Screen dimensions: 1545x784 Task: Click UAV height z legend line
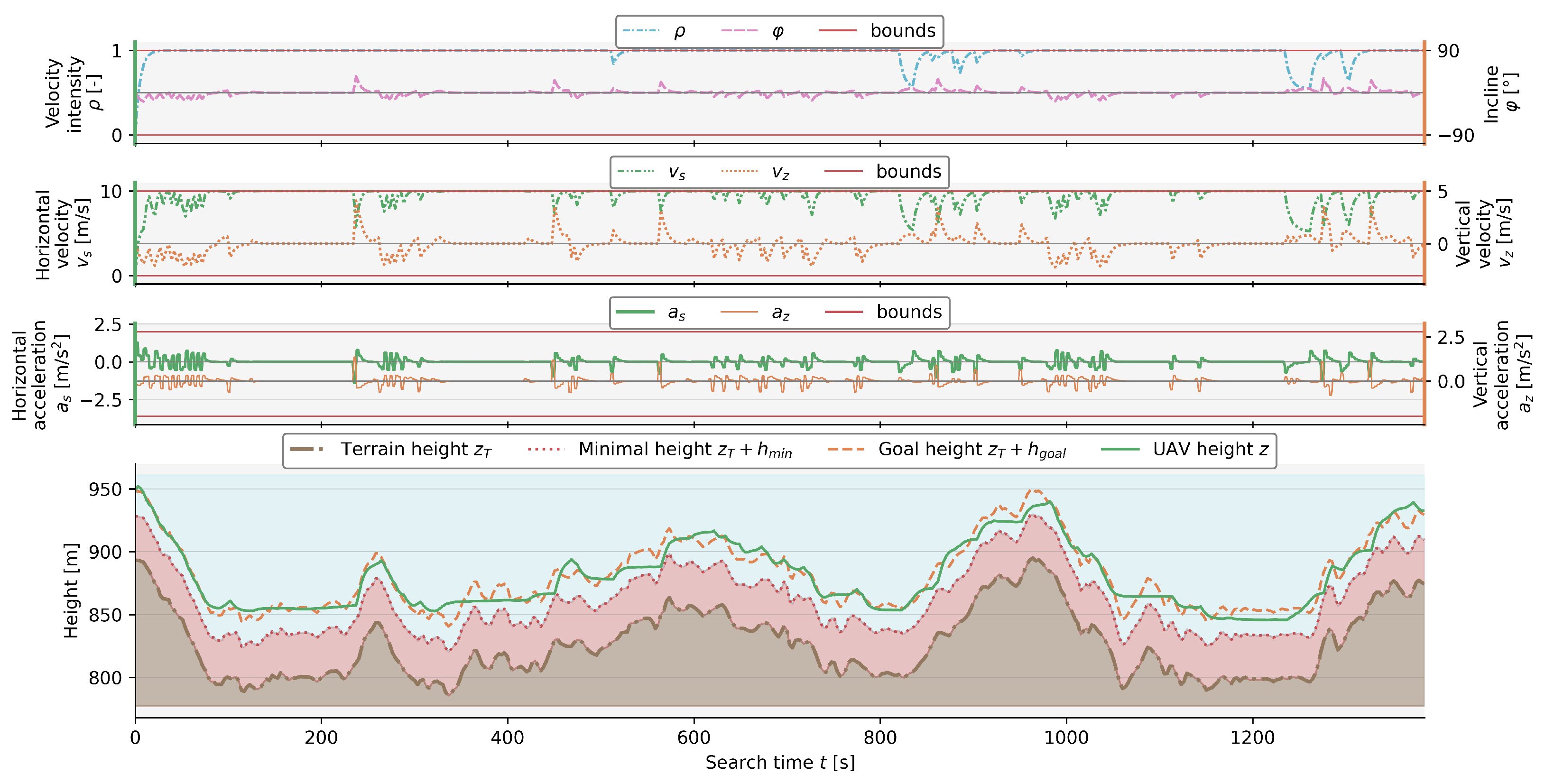click(1120, 449)
